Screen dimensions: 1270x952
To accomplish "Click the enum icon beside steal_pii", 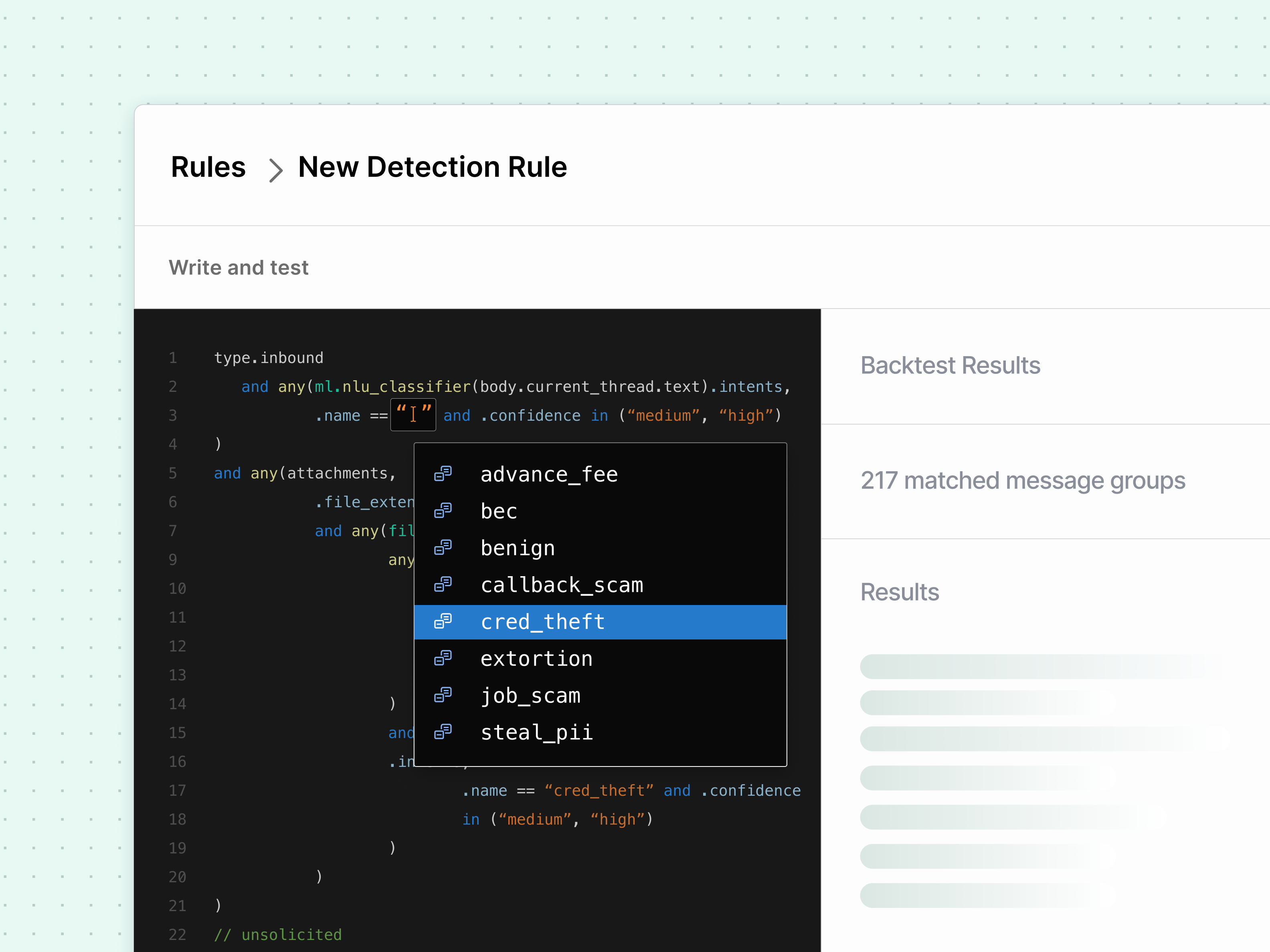I will pos(443,732).
